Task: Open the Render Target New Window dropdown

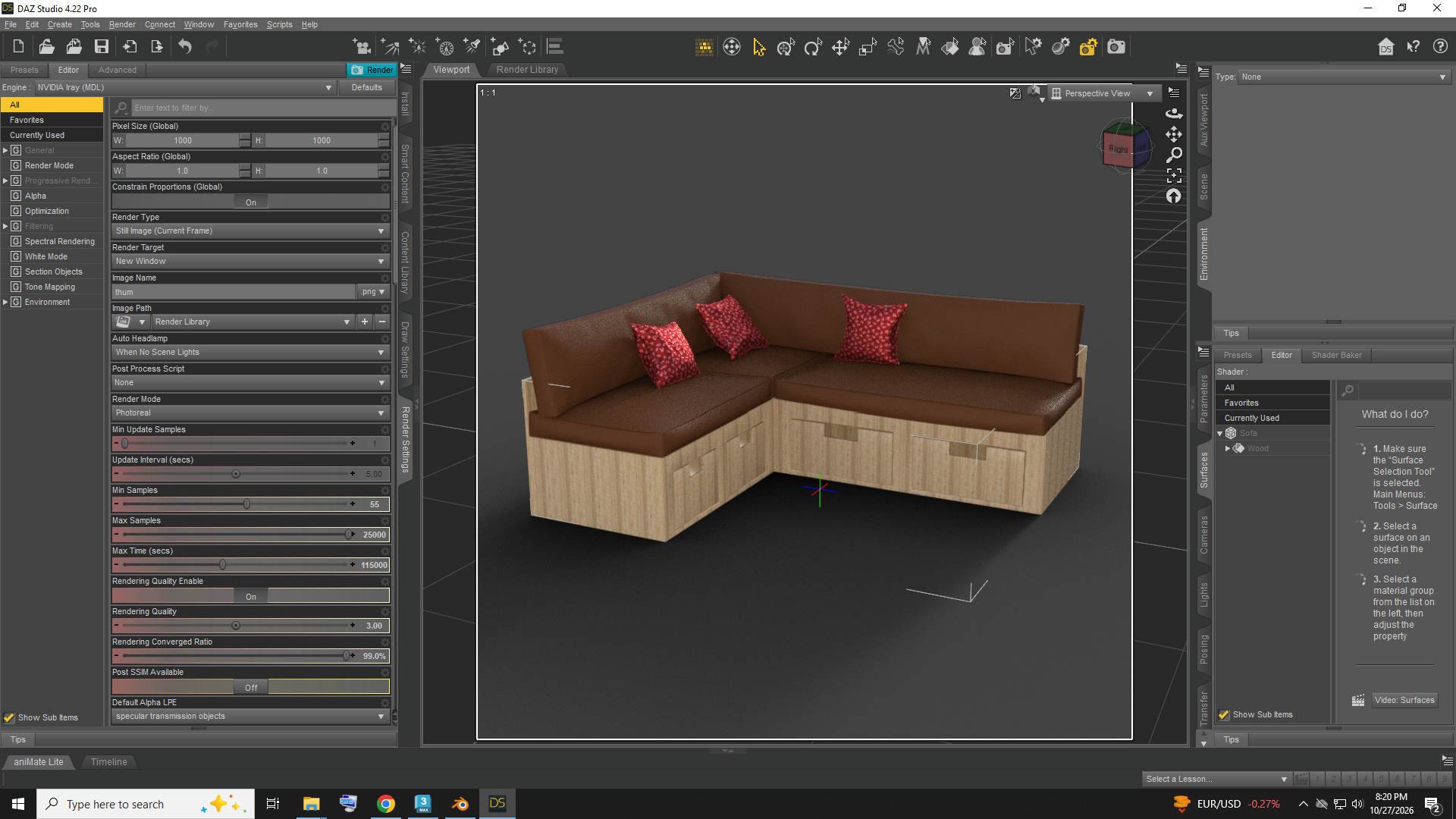Action: (250, 262)
